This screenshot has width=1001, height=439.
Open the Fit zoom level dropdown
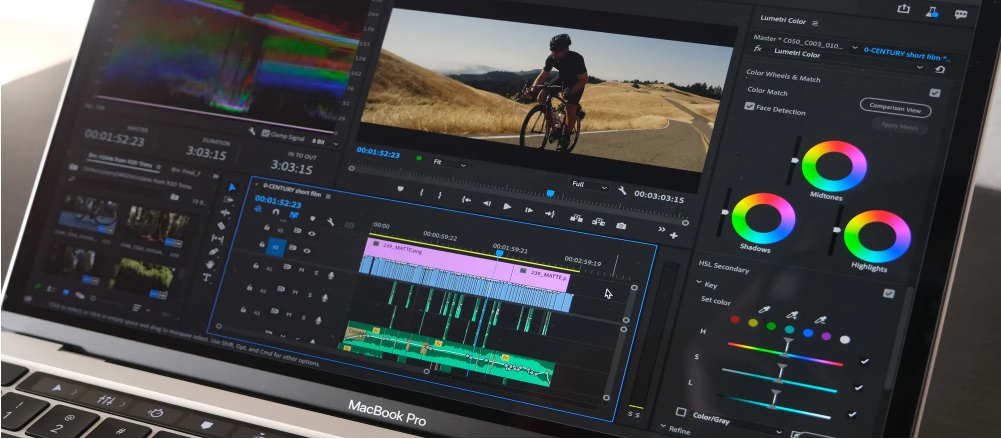pos(450,163)
